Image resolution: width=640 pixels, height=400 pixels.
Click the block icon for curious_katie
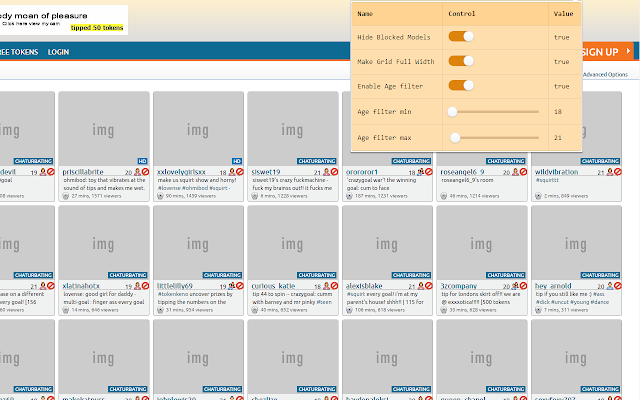(x=334, y=286)
